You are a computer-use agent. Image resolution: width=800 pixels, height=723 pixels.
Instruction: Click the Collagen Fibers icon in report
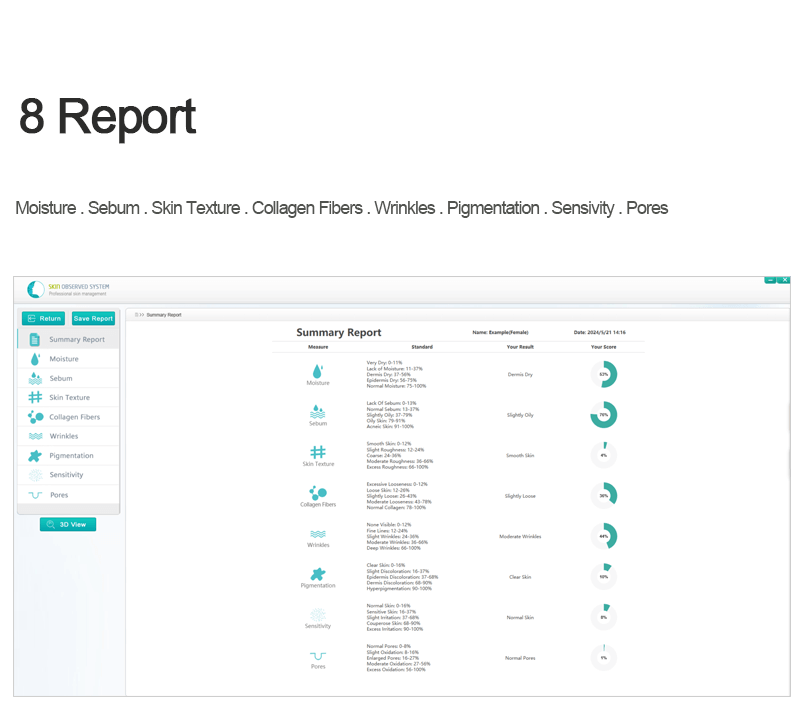click(x=318, y=493)
